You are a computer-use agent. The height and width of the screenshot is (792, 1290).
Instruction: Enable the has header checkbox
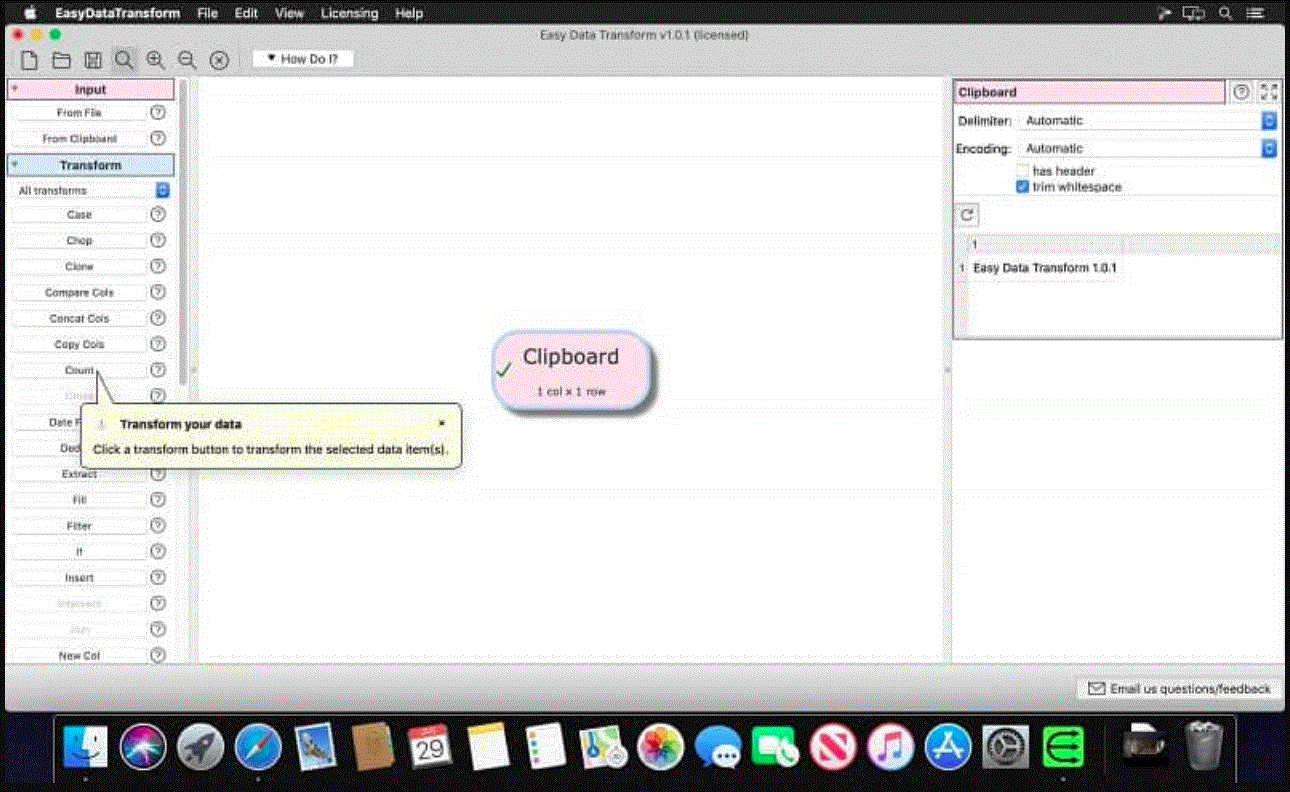[x=1023, y=171]
